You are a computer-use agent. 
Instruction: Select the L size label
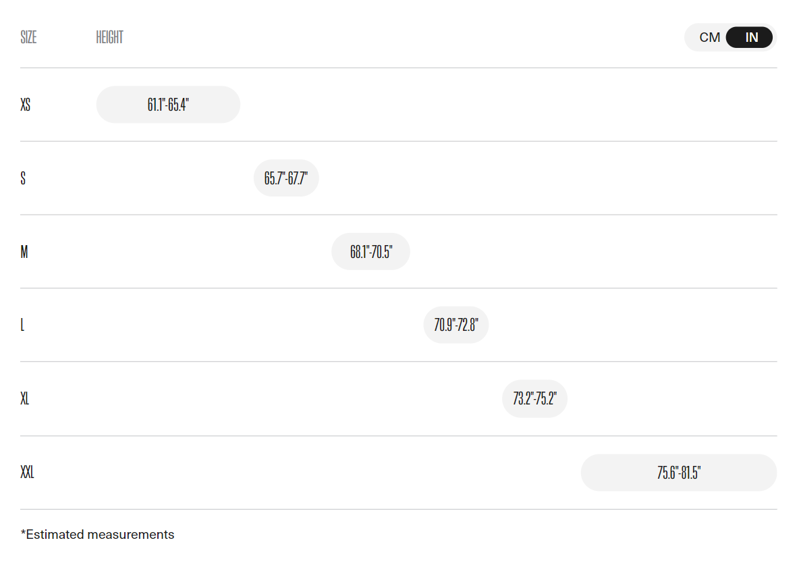click(23, 325)
